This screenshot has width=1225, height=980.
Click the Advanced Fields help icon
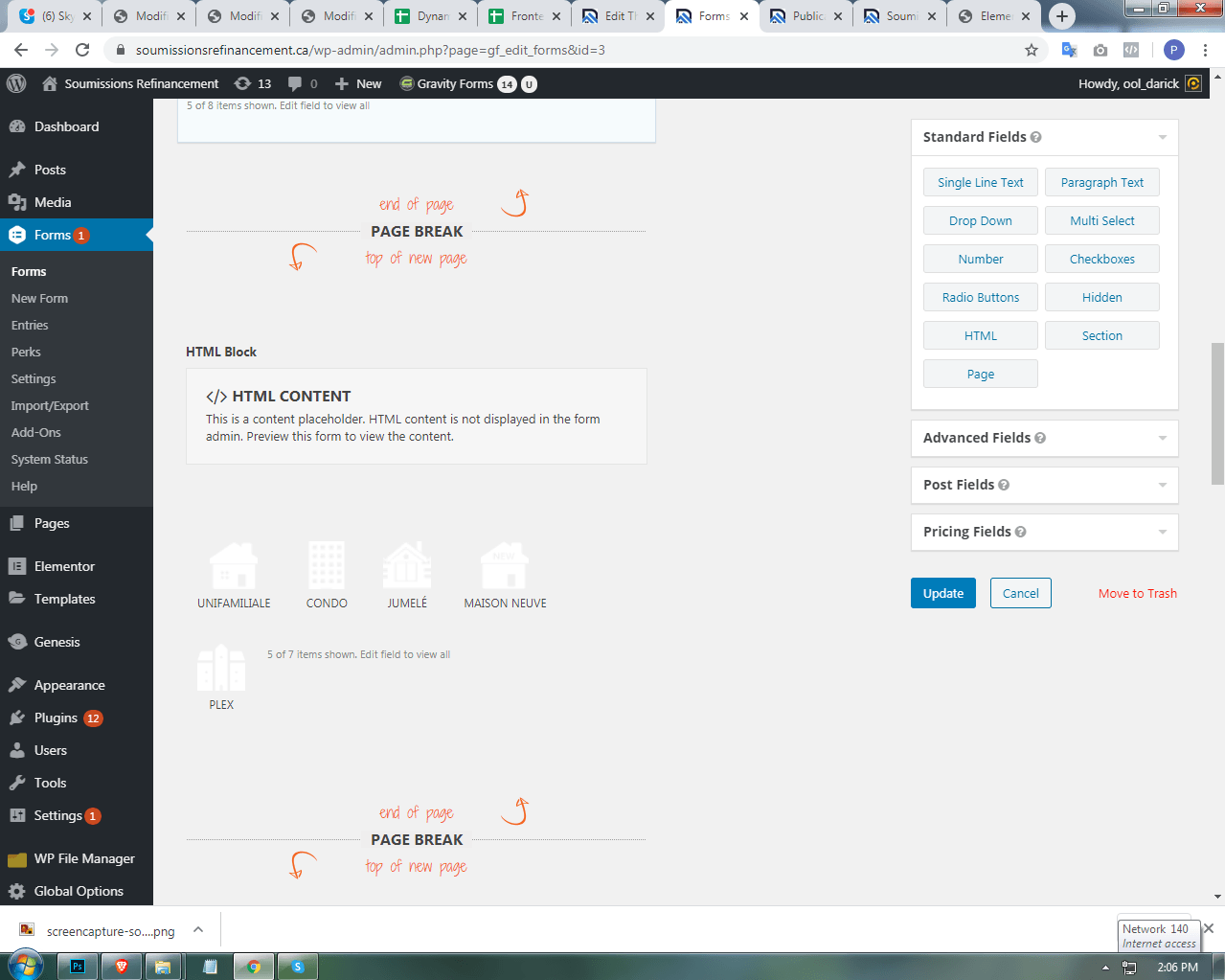coord(1040,438)
